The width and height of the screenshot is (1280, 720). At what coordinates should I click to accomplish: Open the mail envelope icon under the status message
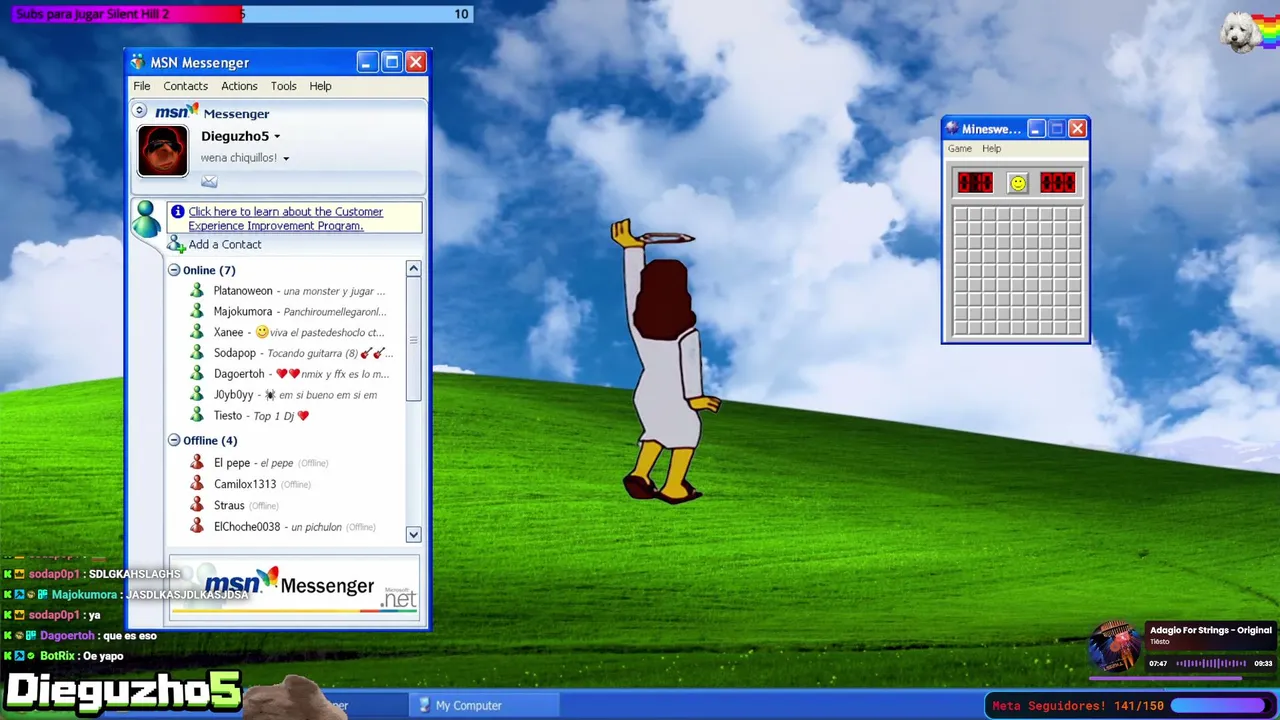coord(209,181)
